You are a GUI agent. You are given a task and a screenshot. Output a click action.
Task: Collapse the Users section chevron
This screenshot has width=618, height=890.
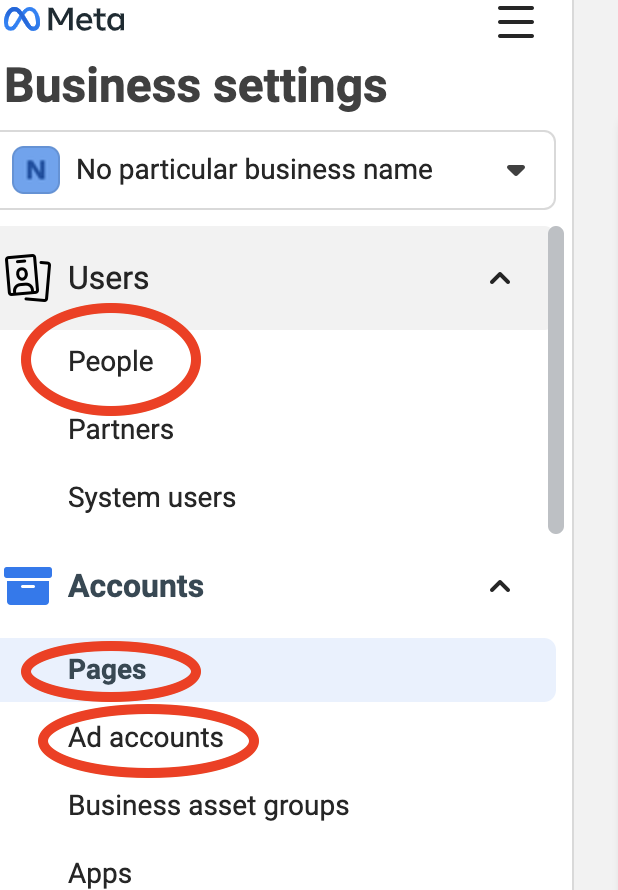(x=500, y=279)
